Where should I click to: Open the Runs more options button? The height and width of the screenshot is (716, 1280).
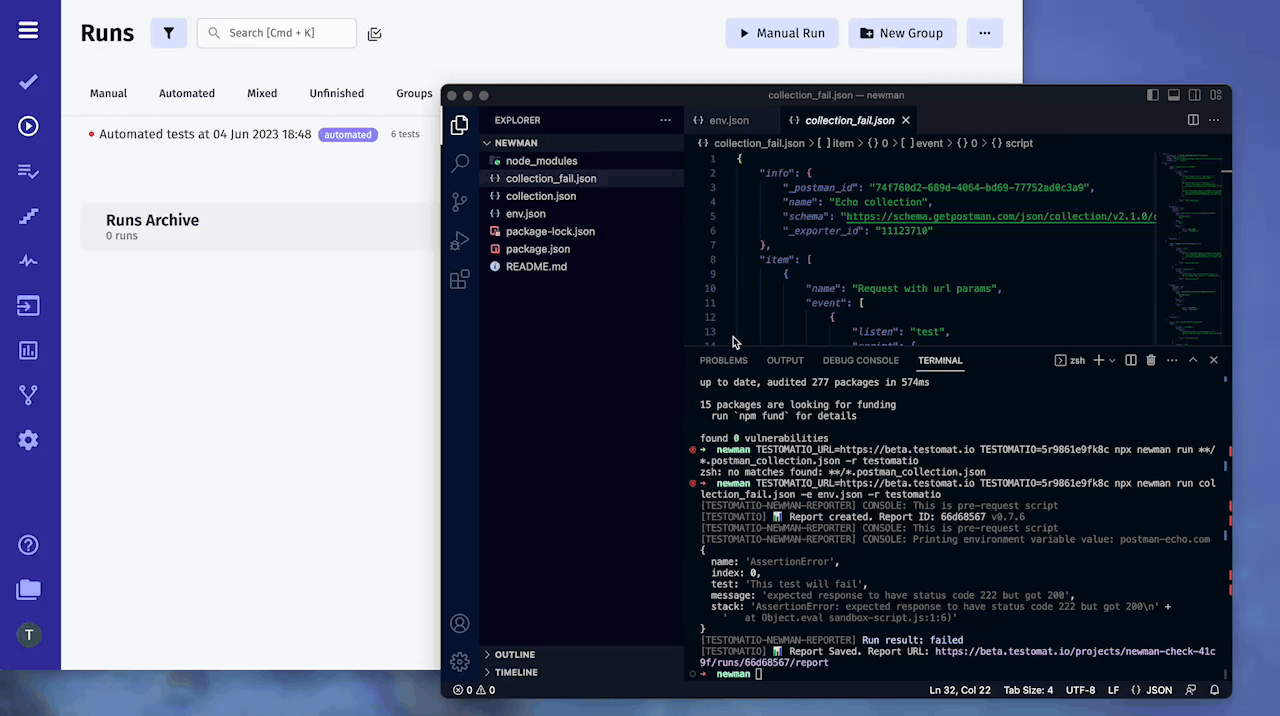[x=985, y=33]
